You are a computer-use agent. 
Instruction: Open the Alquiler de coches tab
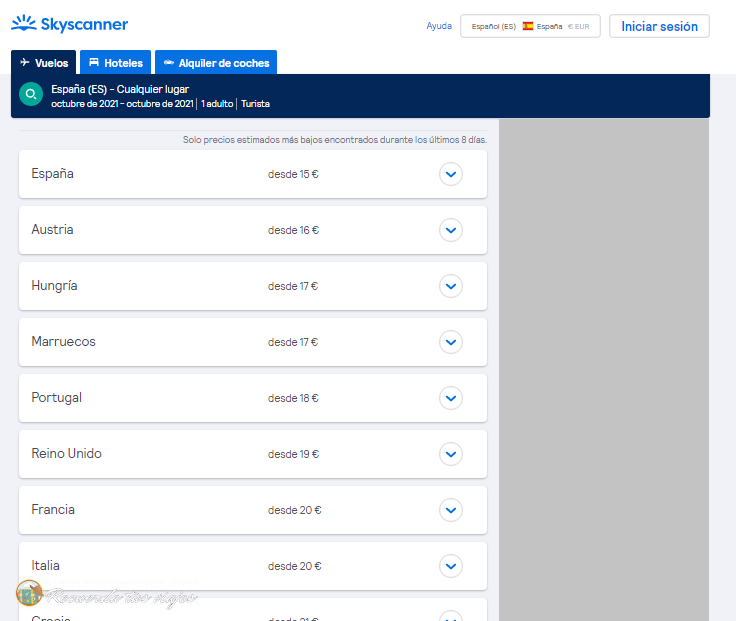coord(216,62)
